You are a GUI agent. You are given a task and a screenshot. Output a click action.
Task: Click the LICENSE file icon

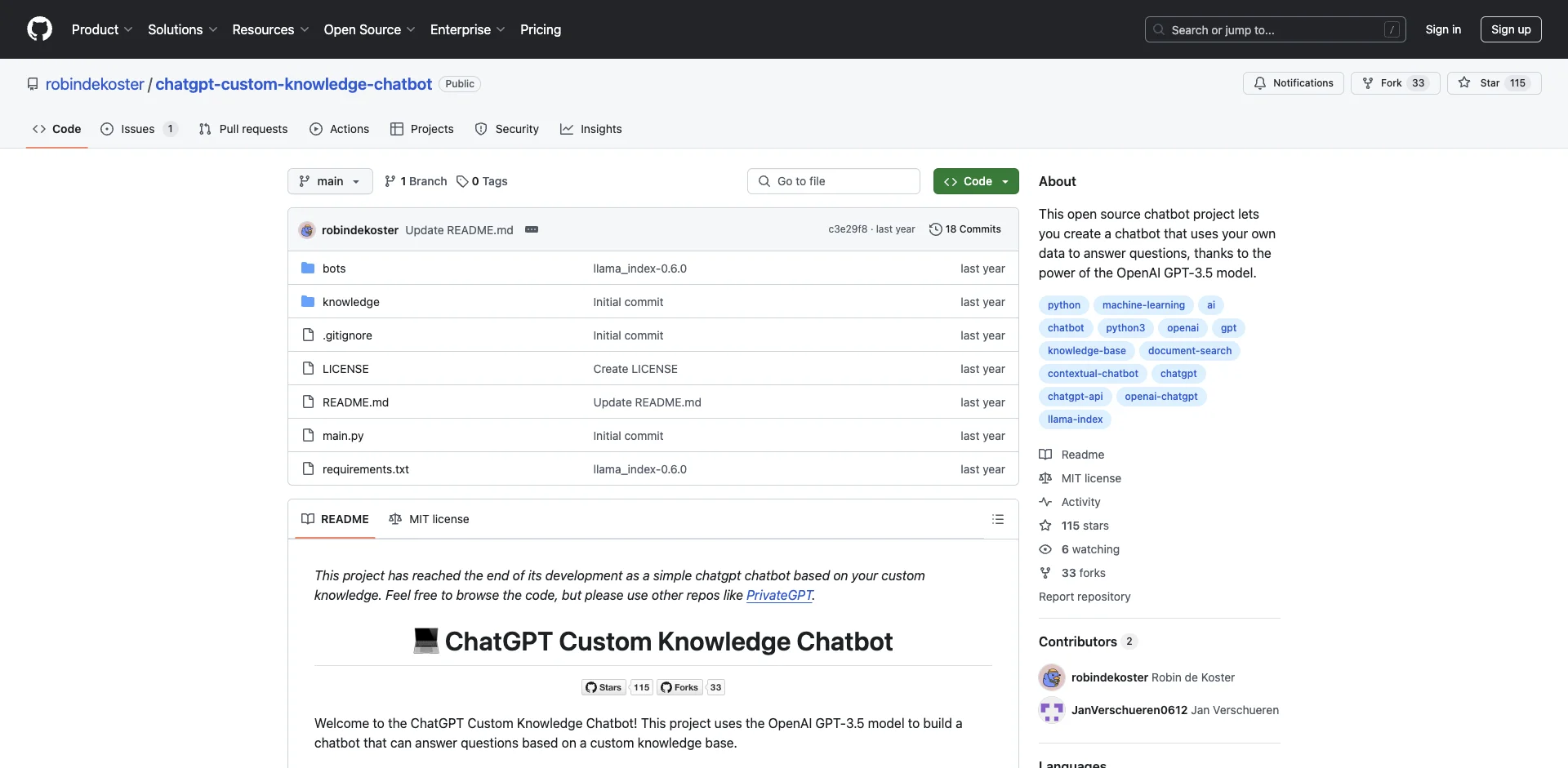(308, 369)
